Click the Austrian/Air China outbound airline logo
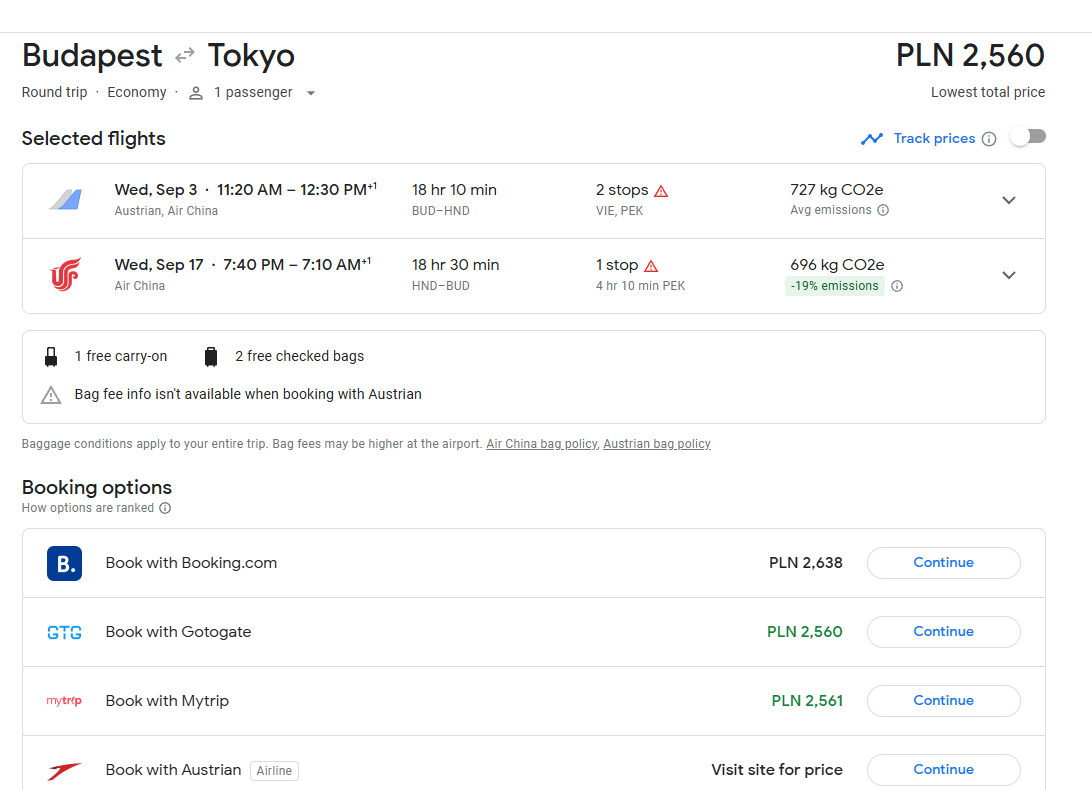This screenshot has width=1092, height=790. pyautogui.click(x=65, y=200)
